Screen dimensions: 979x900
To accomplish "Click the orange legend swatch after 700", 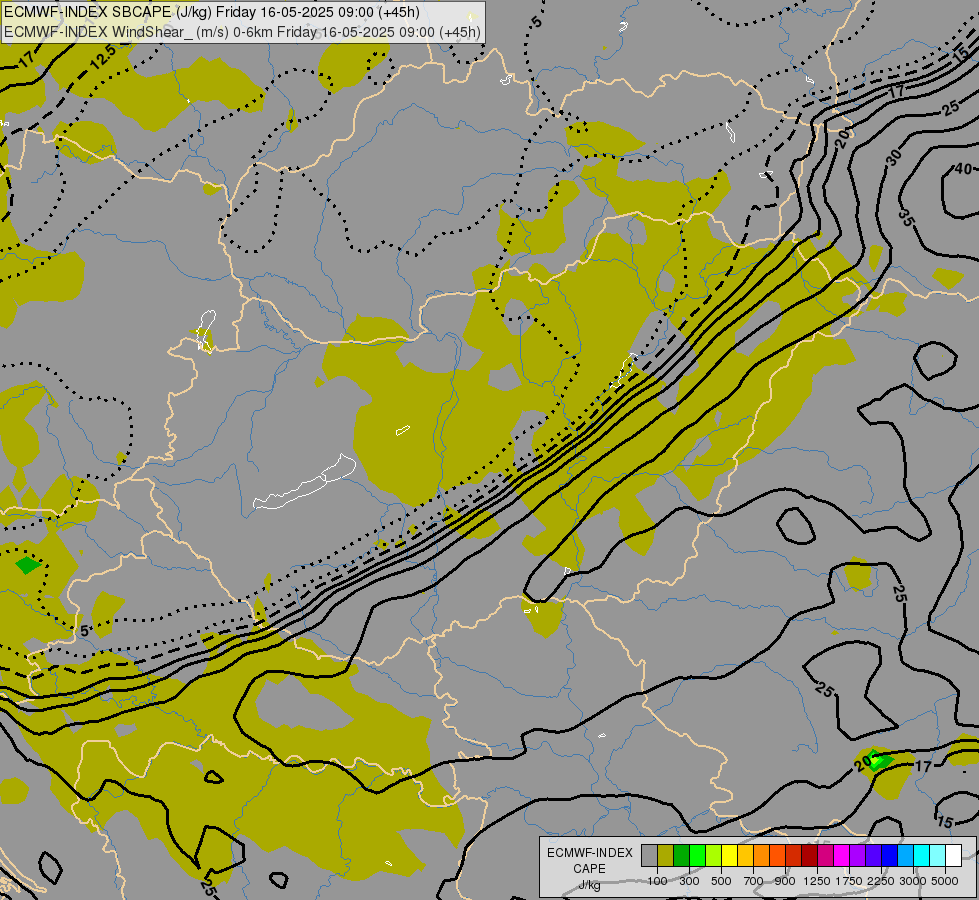I will tap(761, 856).
